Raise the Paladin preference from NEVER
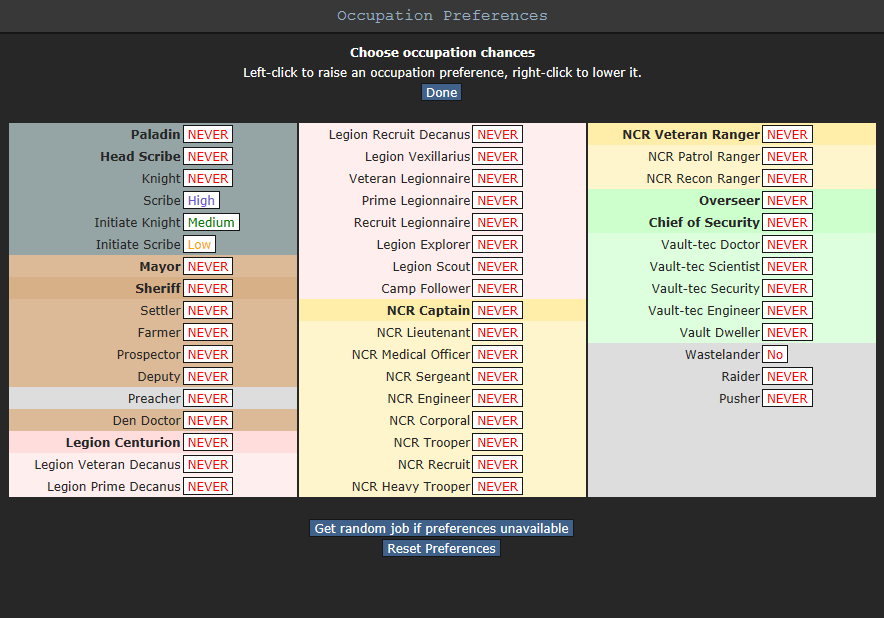This screenshot has height=618, width=884. coord(208,134)
